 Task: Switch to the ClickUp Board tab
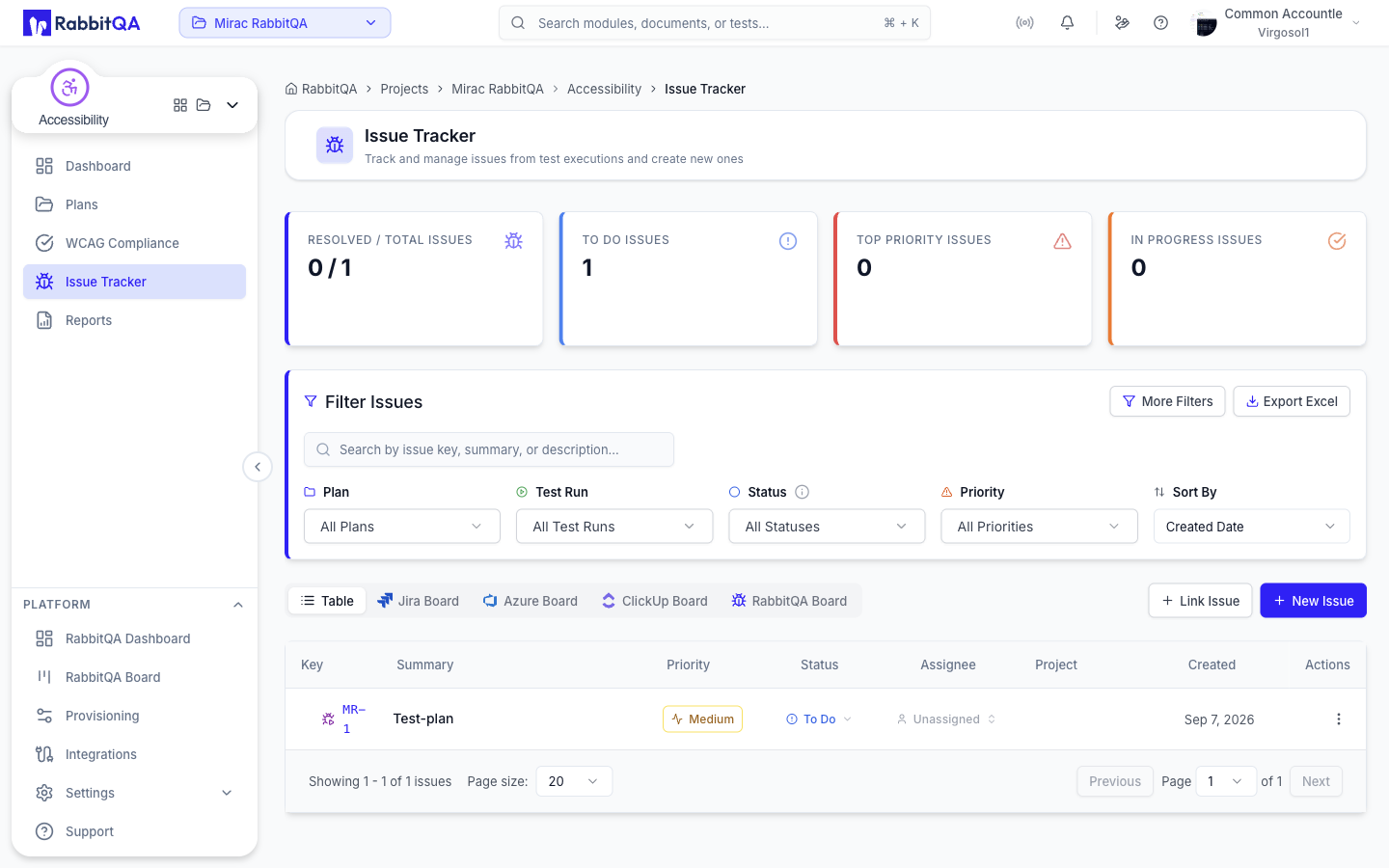tap(655, 601)
